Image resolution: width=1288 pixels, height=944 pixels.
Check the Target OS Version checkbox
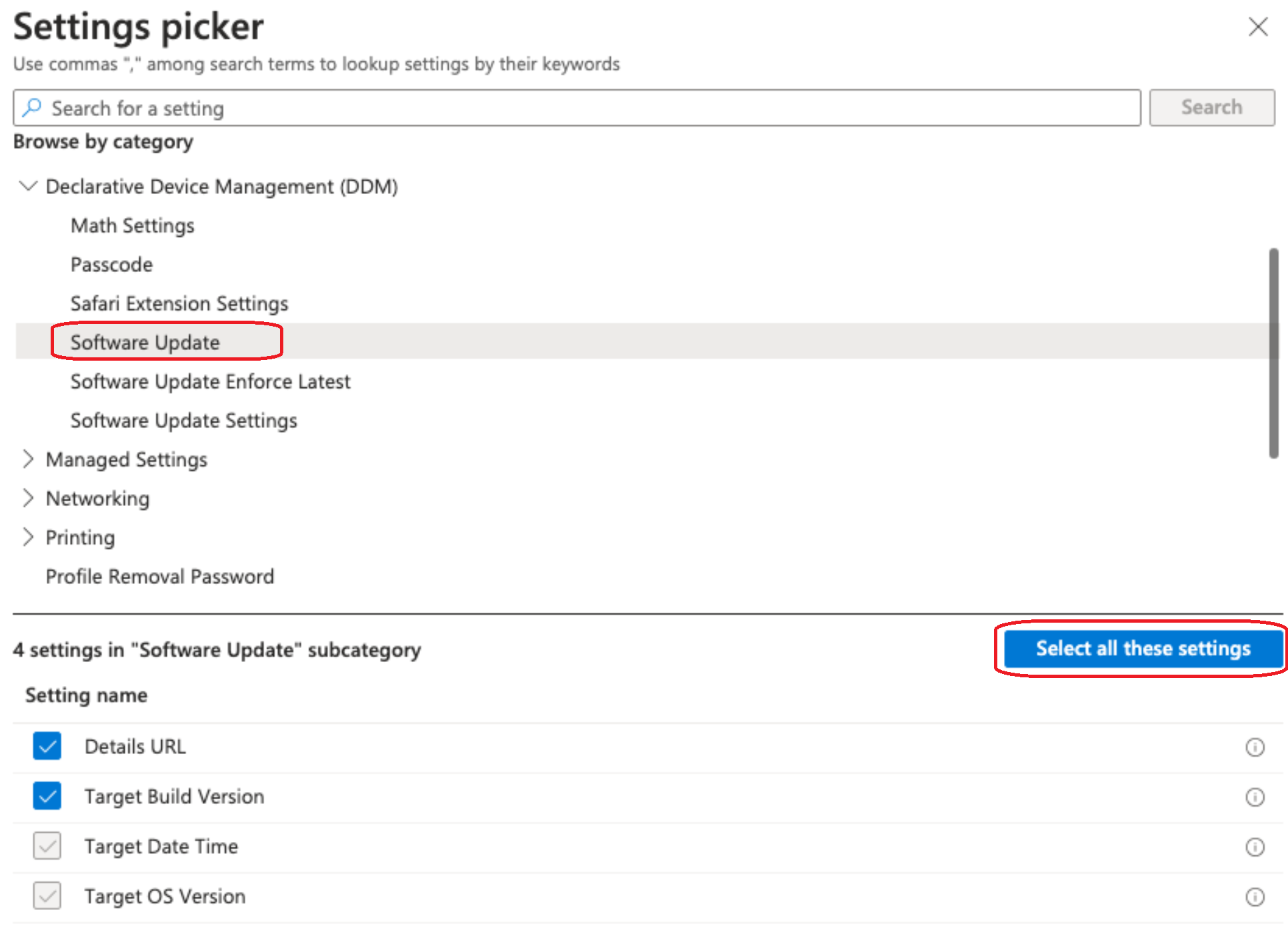47,896
